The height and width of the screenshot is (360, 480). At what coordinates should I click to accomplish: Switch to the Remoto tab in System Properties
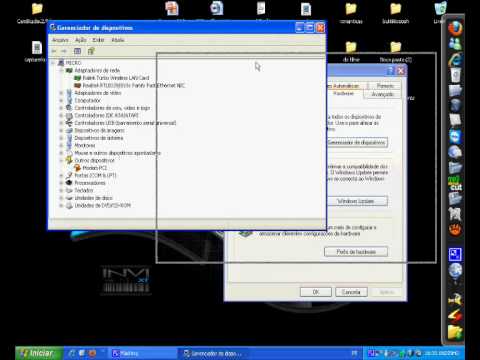pos(384,86)
